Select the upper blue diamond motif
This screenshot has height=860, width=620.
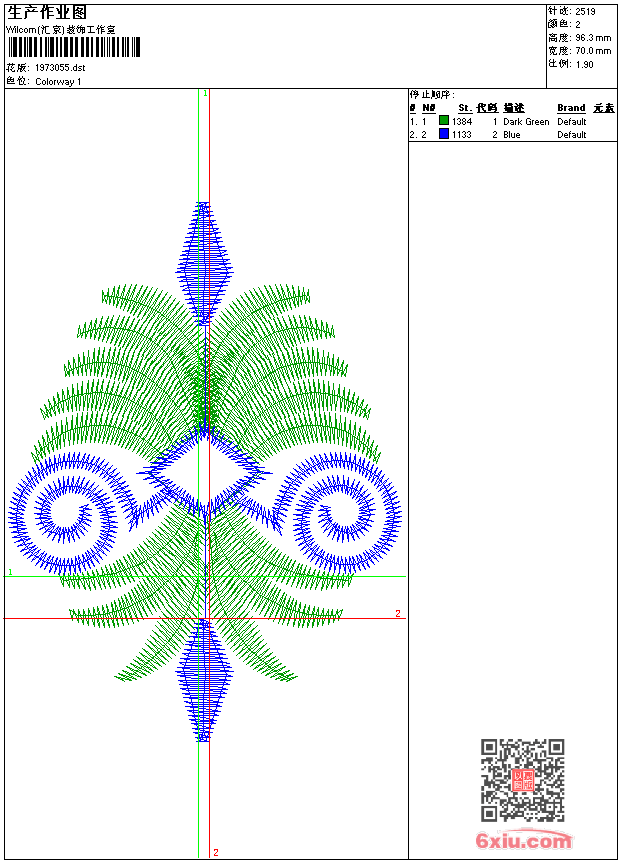pyautogui.click(x=205, y=263)
